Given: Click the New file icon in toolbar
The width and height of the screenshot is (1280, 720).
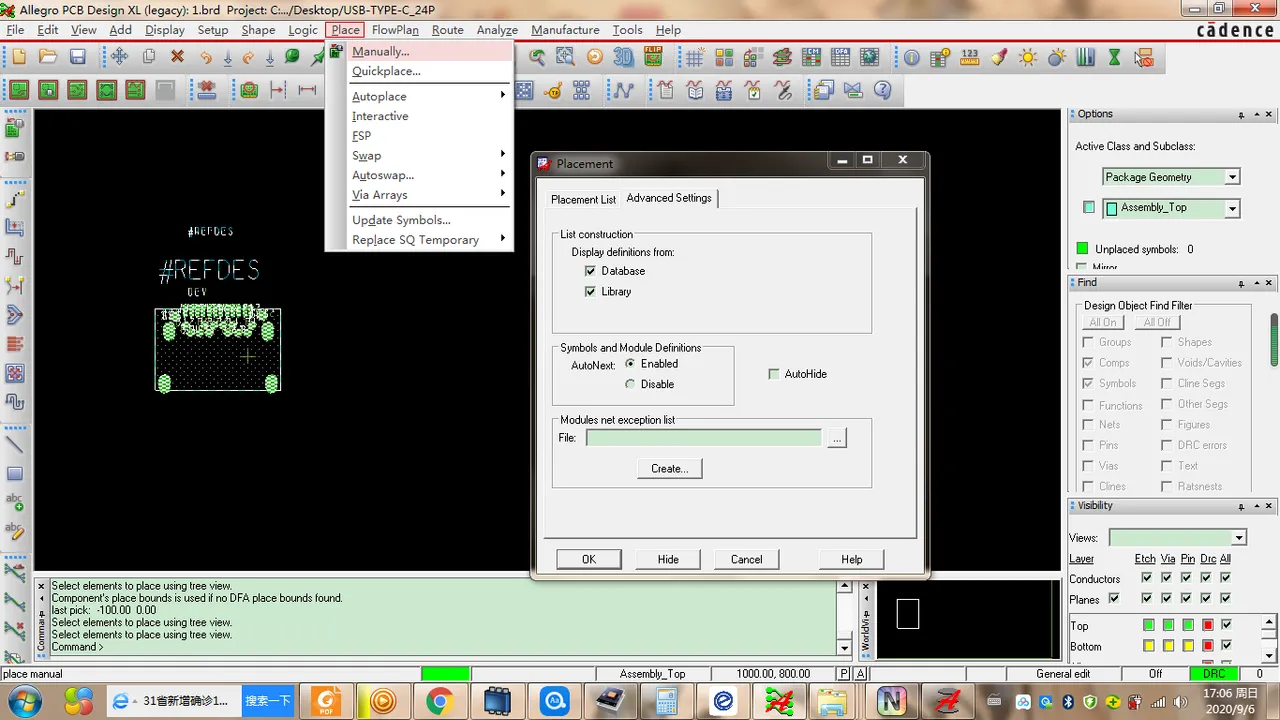Looking at the screenshot, I should [x=20, y=57].
